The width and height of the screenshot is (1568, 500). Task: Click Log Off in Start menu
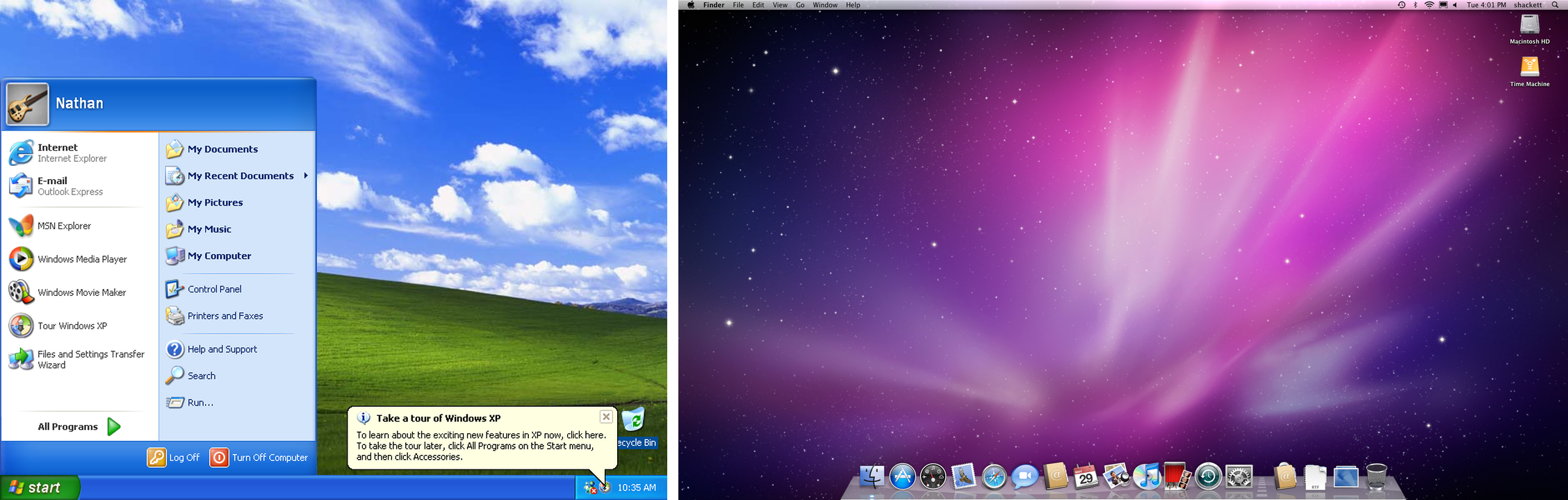(x=173, y=457)
